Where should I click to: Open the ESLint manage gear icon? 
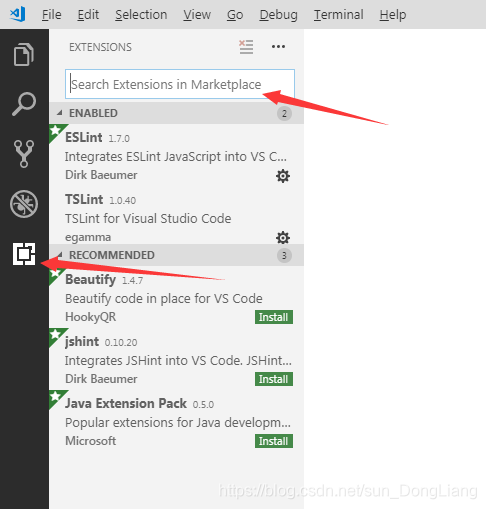[x=283, y=176]
